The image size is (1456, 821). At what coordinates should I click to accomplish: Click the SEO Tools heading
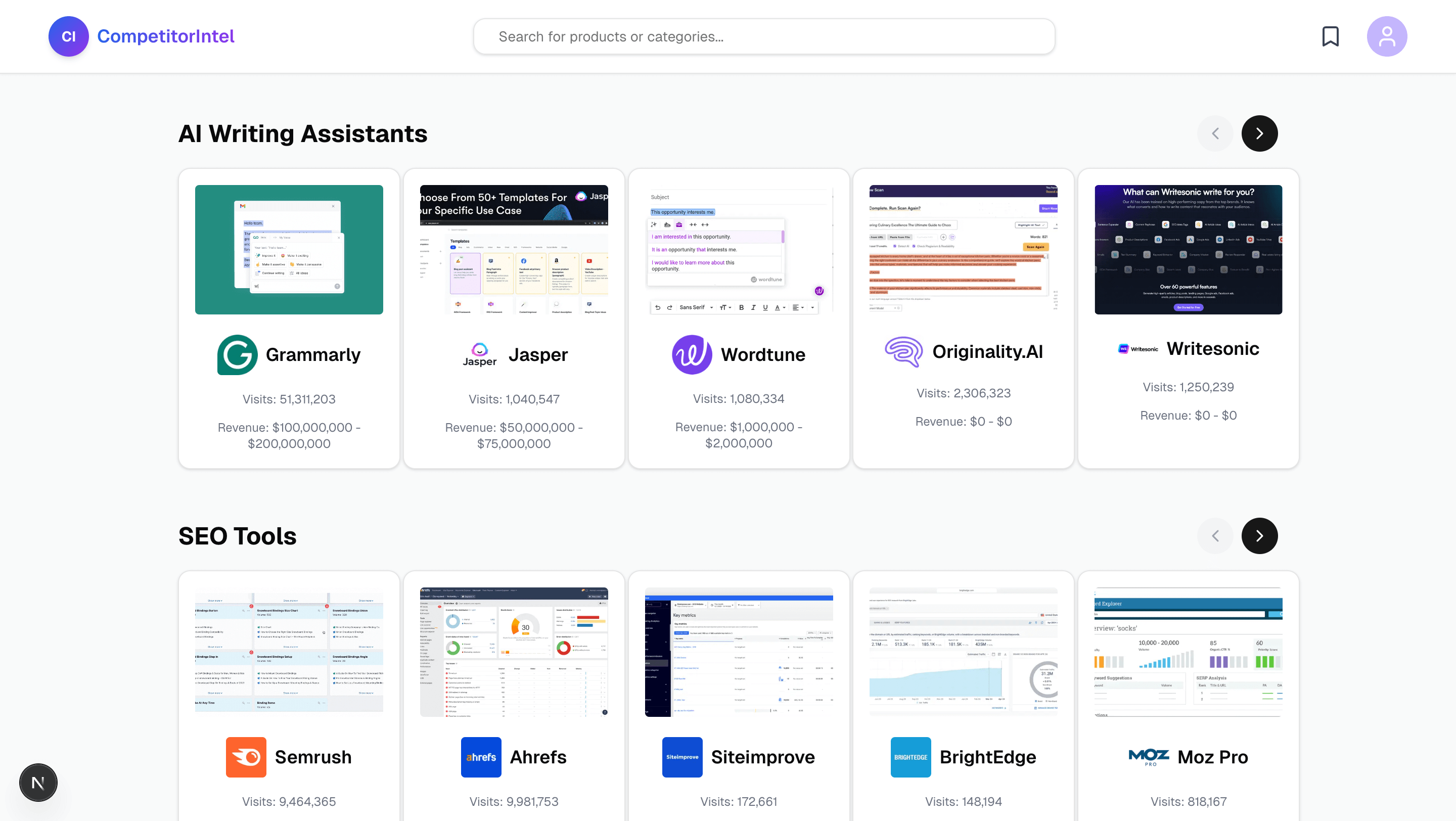click(x=238, y=536)
